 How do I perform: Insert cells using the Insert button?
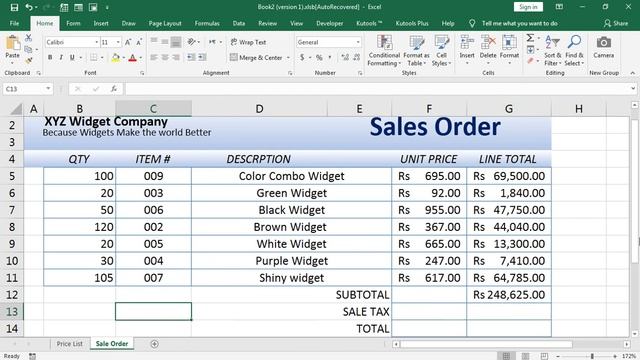pyautogui.click(x=467, y=51)
